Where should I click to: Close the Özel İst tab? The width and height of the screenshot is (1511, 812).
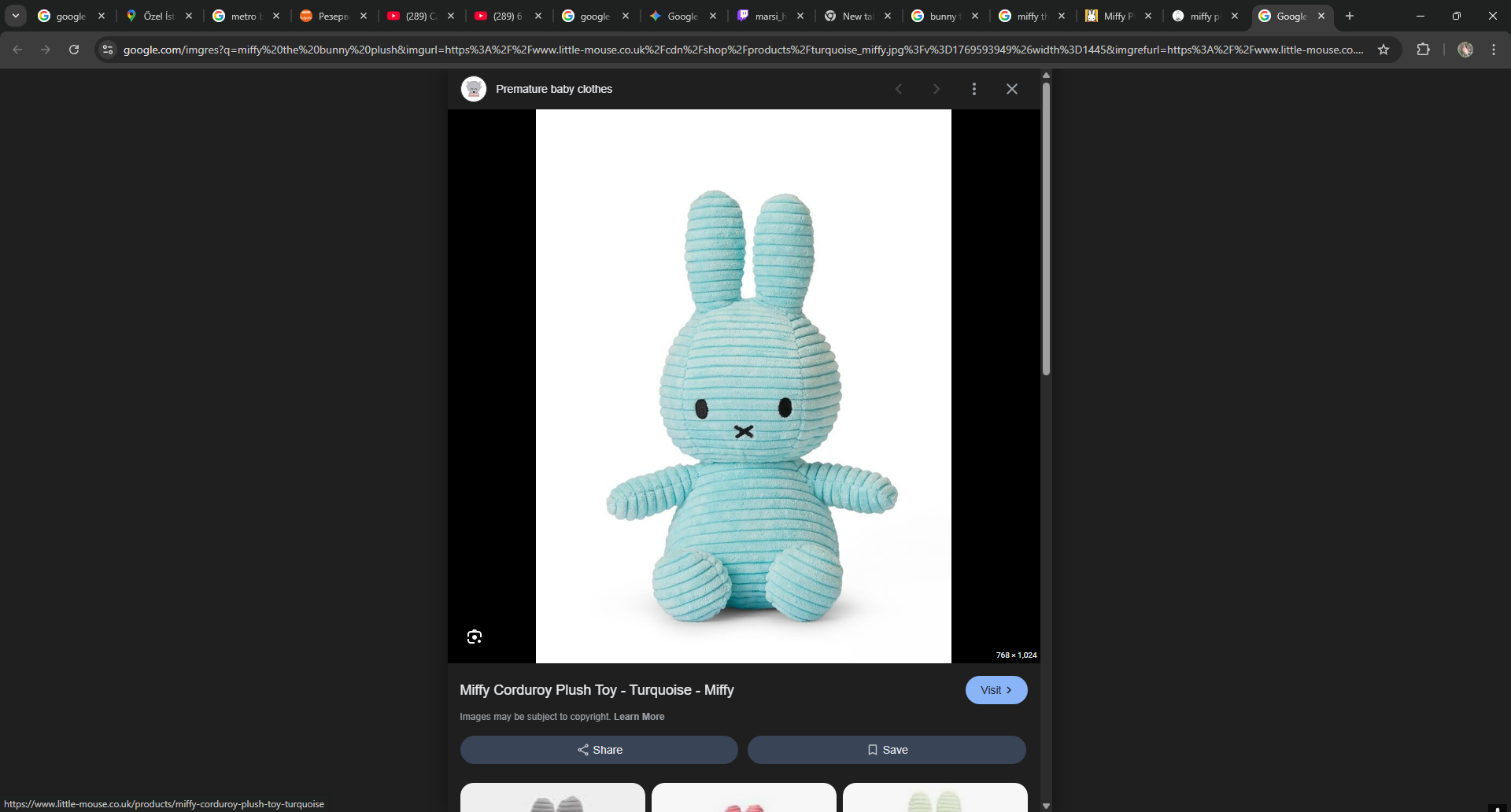pos(189,16)
